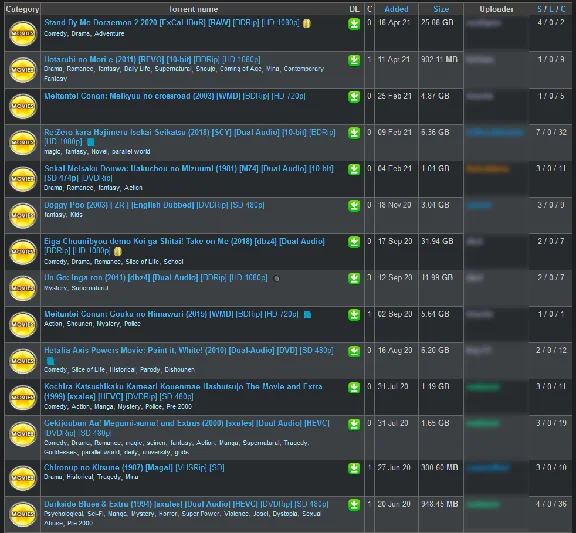Image resolution: width=576 pixels, height=533 pixels.
Task: Click the "17 Sep 20" added date
Action: [x=395, y=241]
